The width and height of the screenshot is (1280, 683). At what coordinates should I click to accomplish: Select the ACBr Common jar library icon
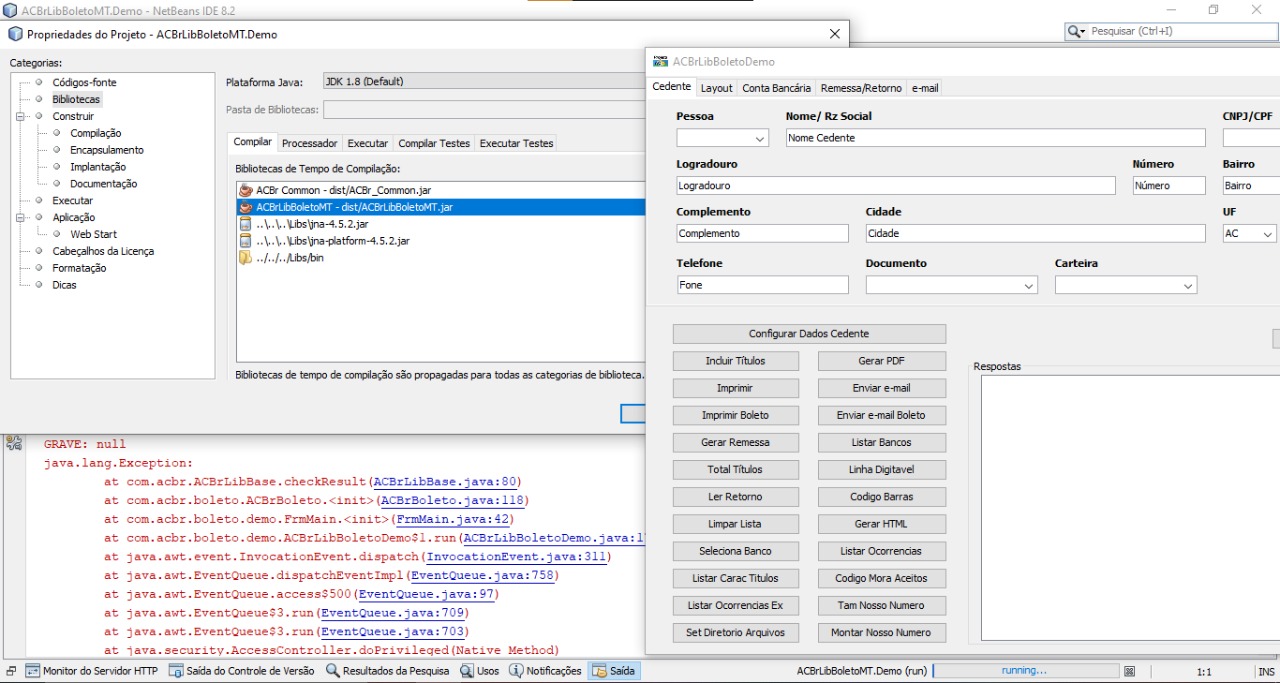click(x=245, y=190)
